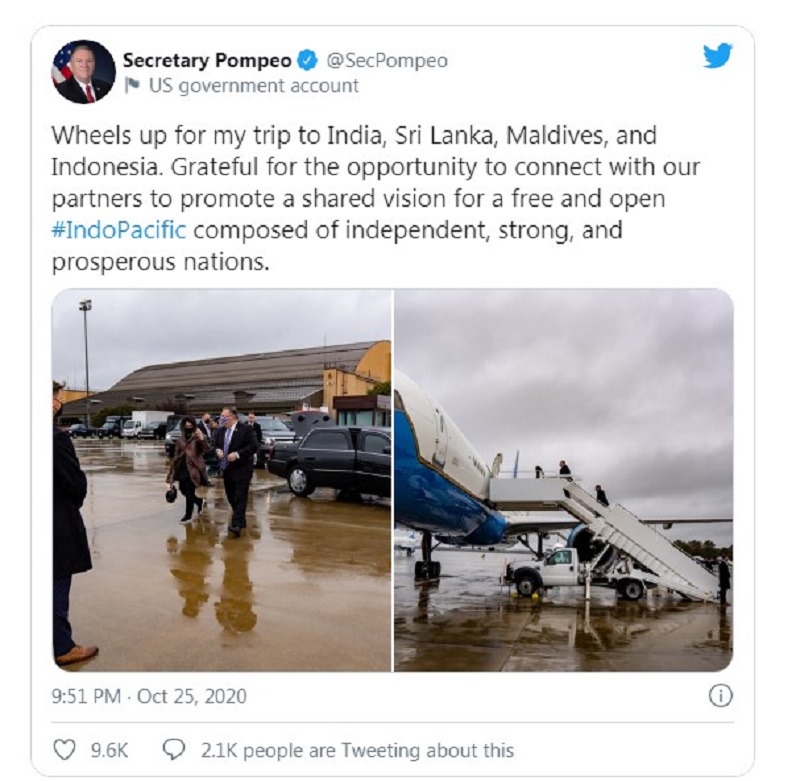This screenshot has height=781, width=800.
Task: Click the US government account label
Action: tap(254, 86)
